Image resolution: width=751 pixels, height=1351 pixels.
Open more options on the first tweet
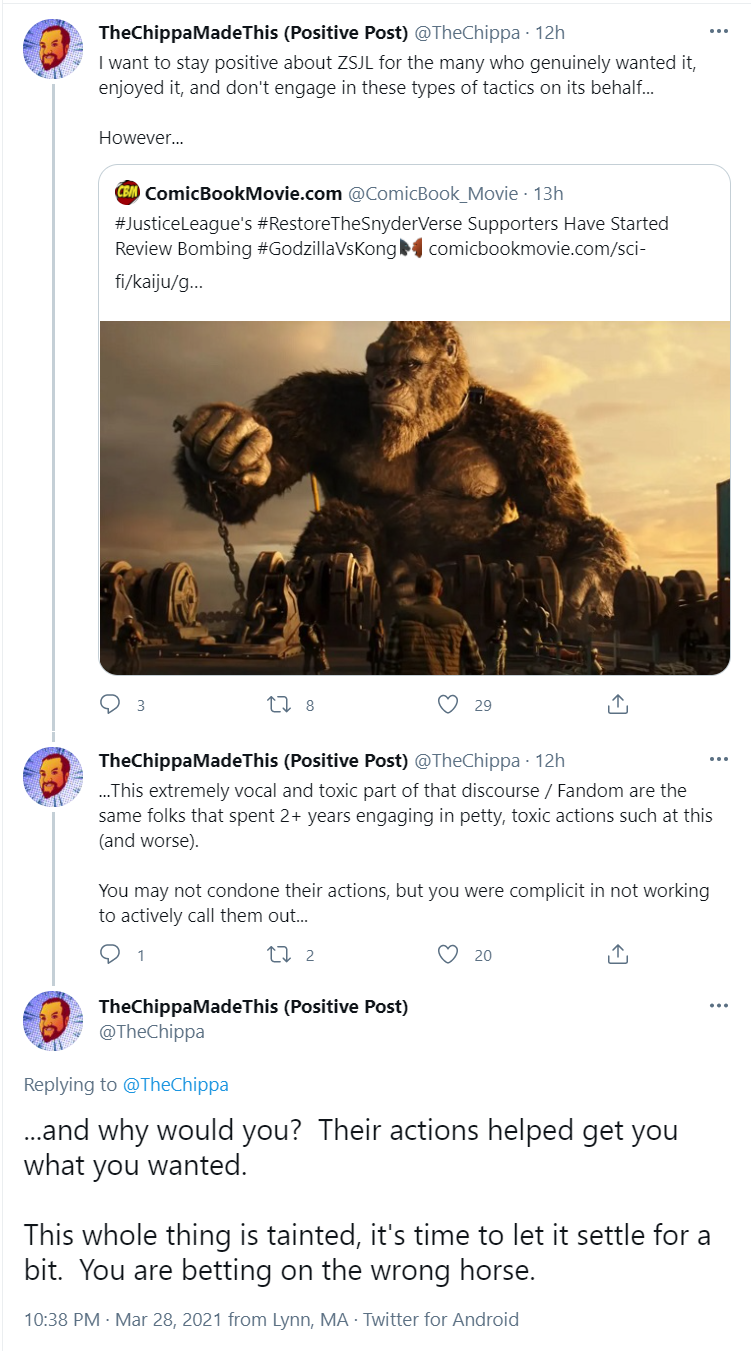tap(718, 31)
